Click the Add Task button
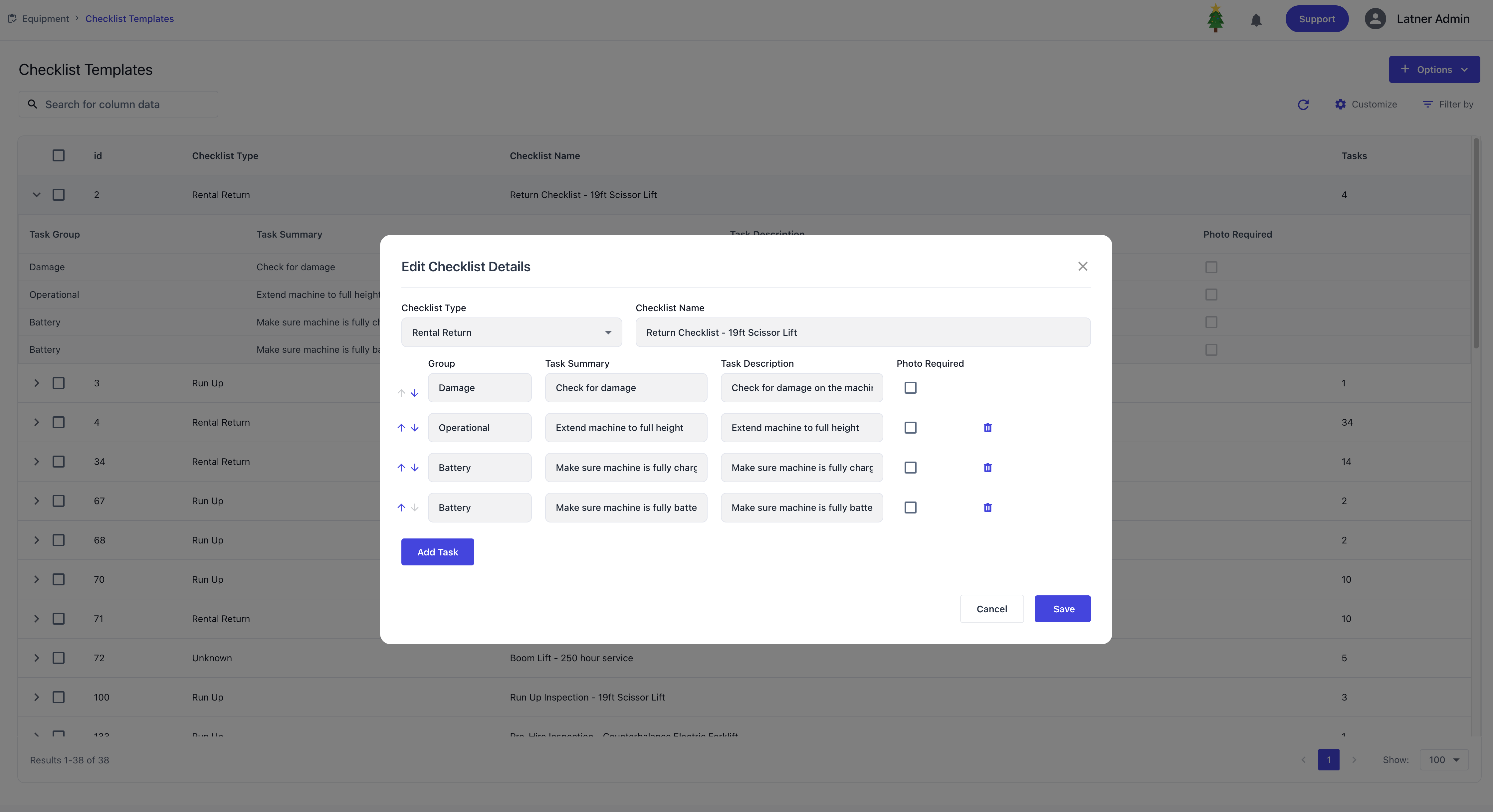The width and height of the screenshot is (1493, 812). 438,552
